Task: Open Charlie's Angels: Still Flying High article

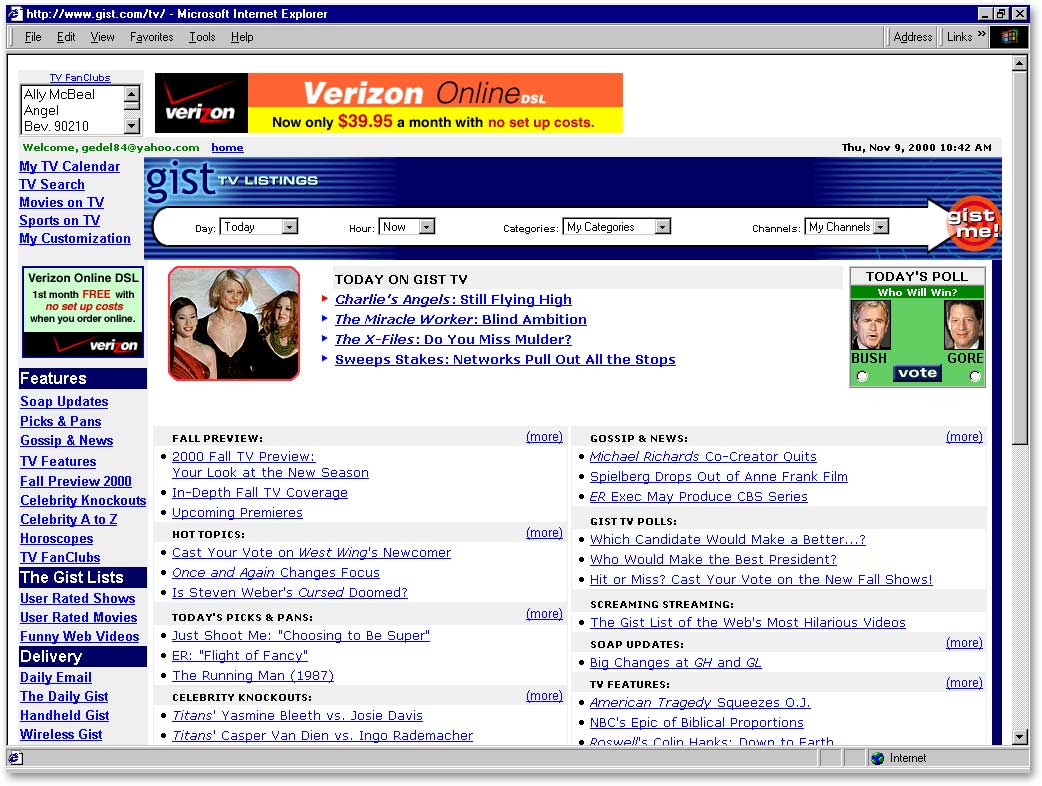Action: 453,300
